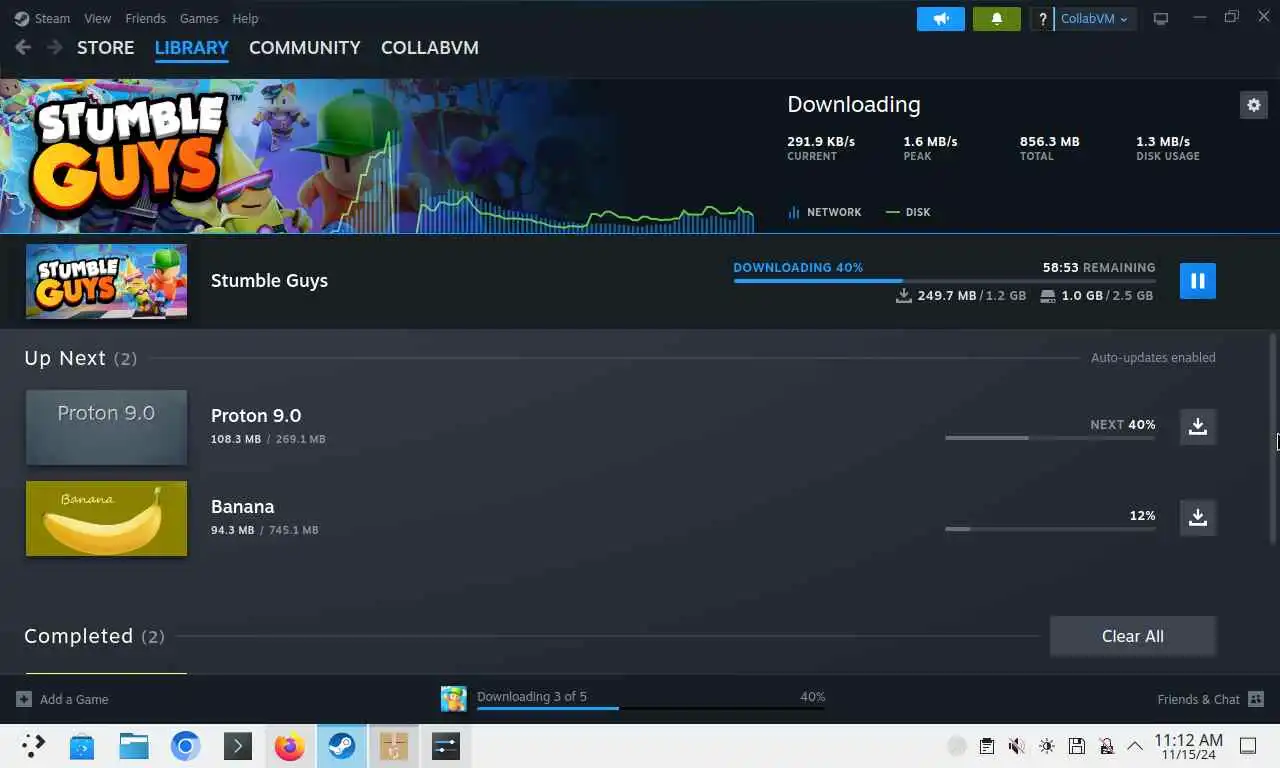Click the DISK graph legend

coord(908,212)
